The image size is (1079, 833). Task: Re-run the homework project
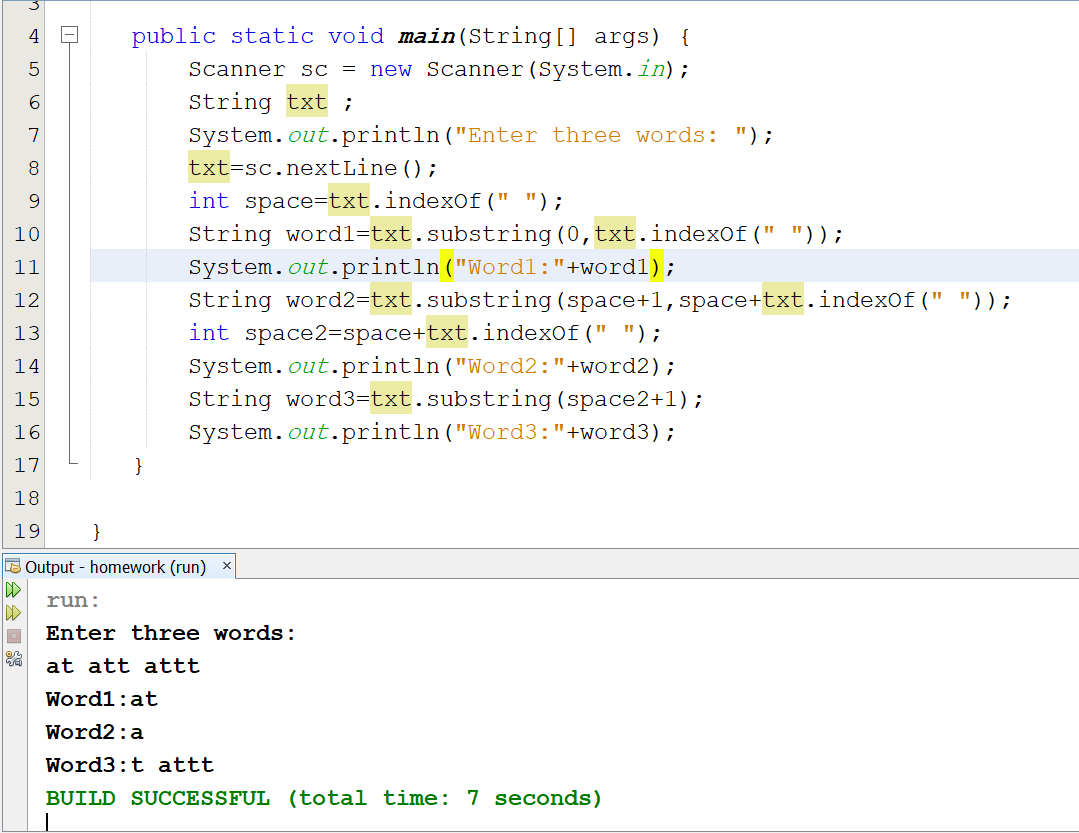coord(13,589)
